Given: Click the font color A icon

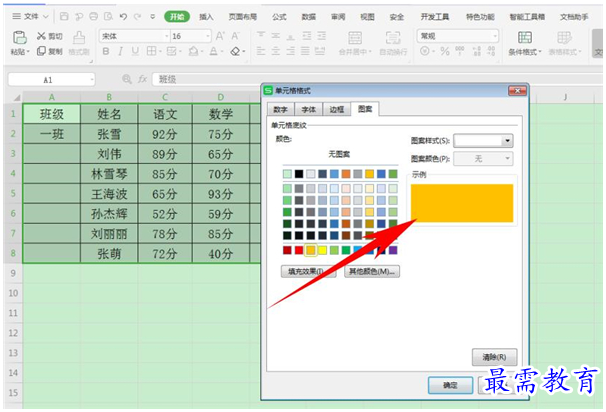Looking at the screenshot, I should click(x=213, y=51).
